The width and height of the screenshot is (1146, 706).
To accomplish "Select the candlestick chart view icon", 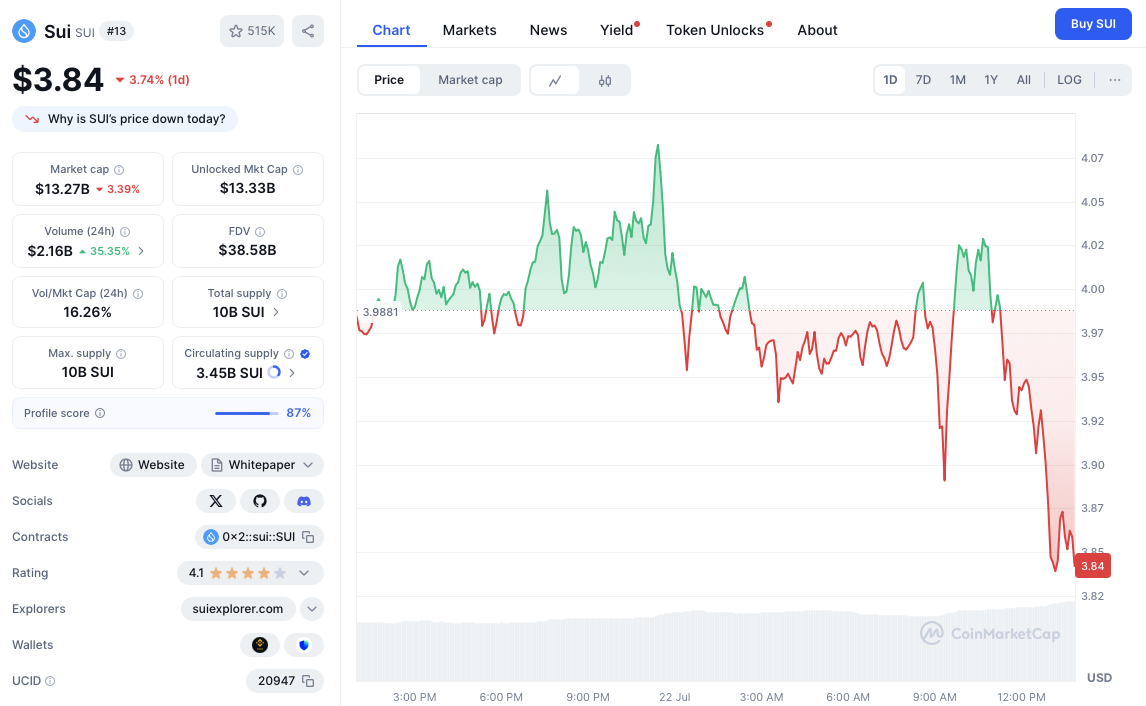I will (x=604, y=80).
